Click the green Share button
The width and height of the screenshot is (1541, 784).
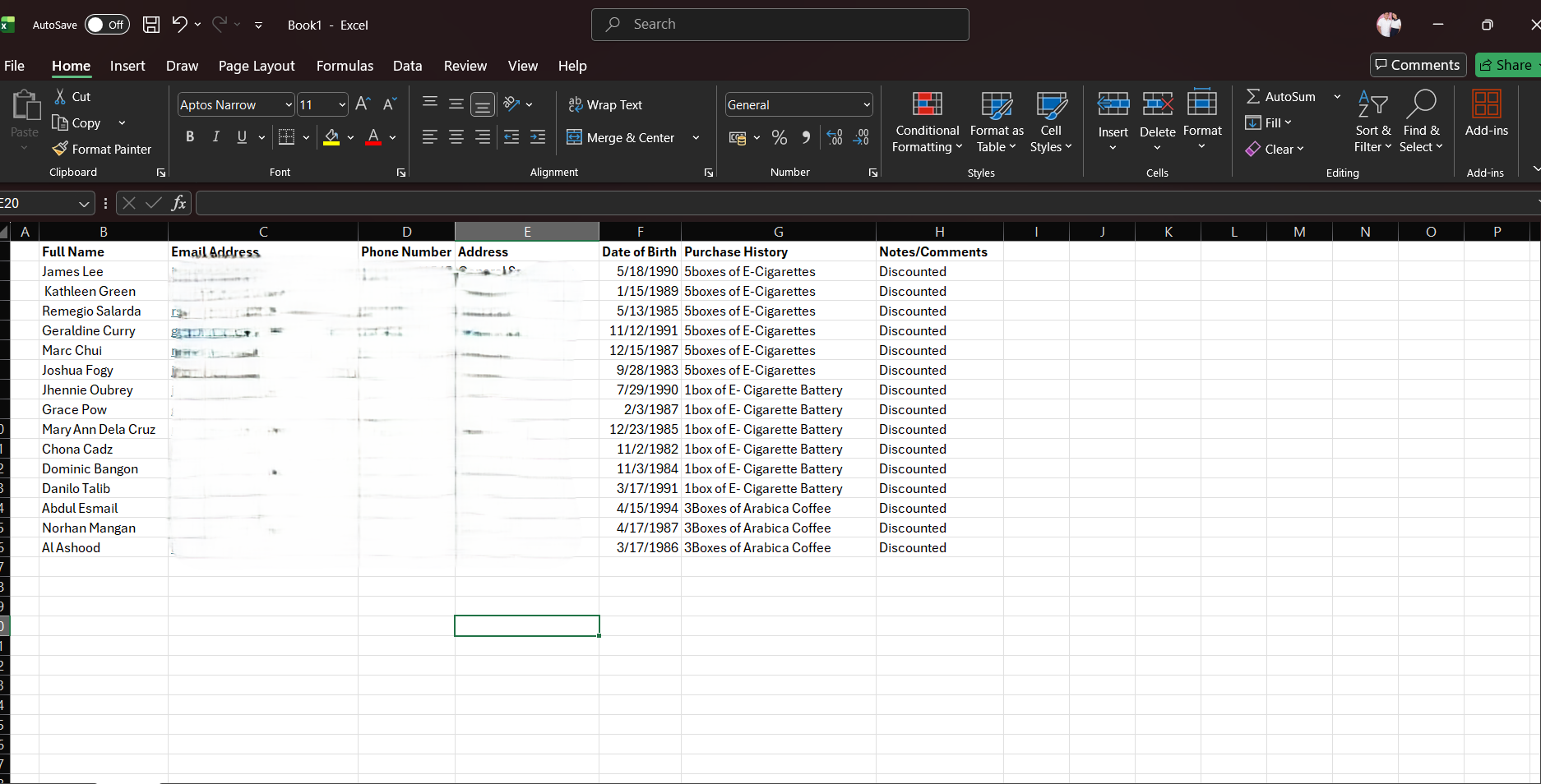pyautogui.click(x=1506, y=65)
